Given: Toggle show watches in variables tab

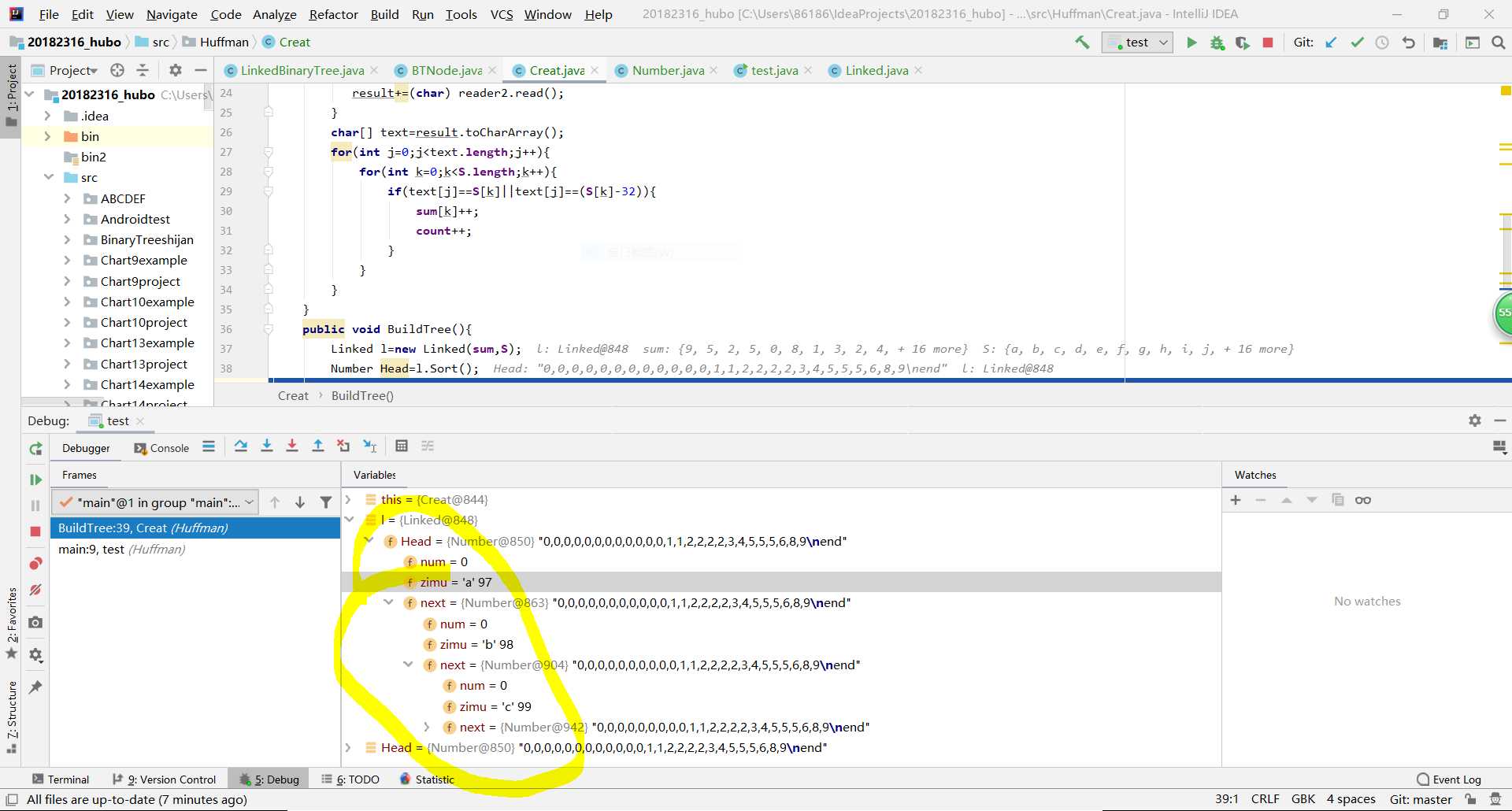Looking at the screenshot, I should tap(1363, 500).
